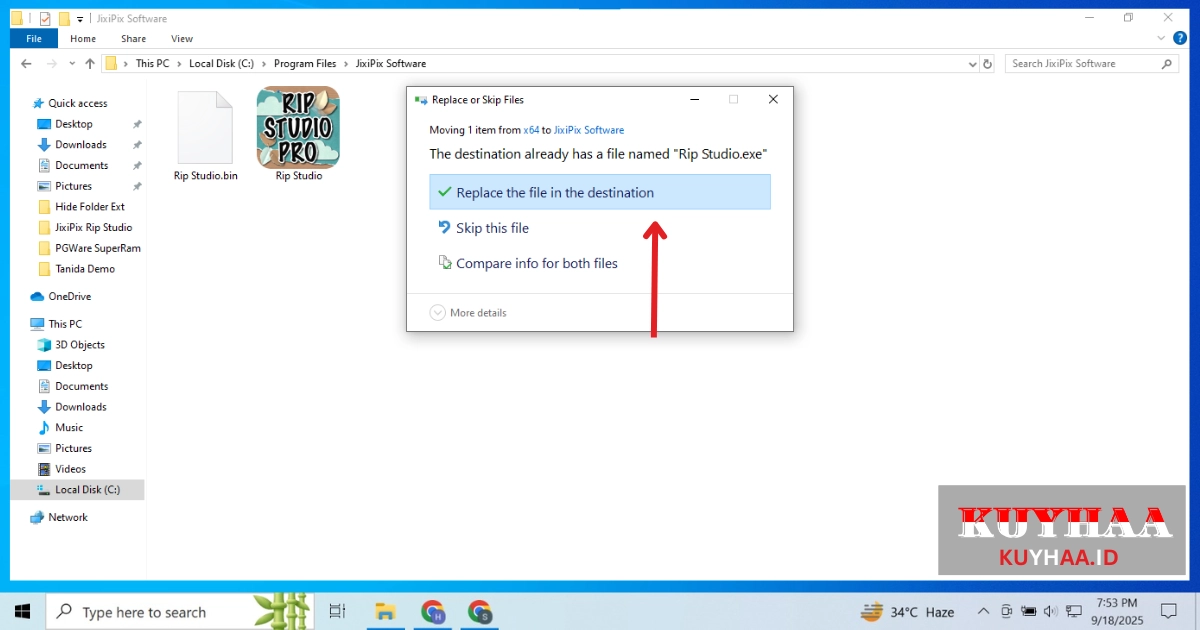The height and width of the screenshot is (630, 1200).
Task: Open Documents under This PC
Action: (81, 386)
